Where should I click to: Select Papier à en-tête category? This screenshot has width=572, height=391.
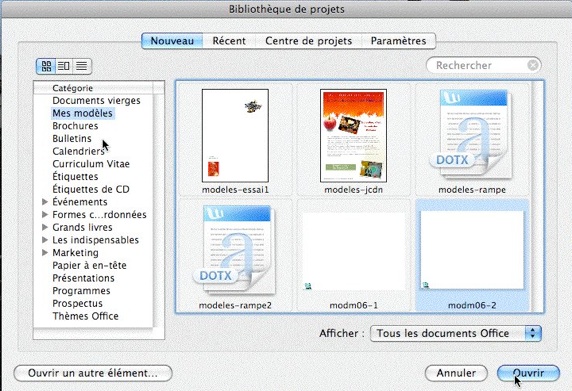pyautogui.click(x=89, y=265)
